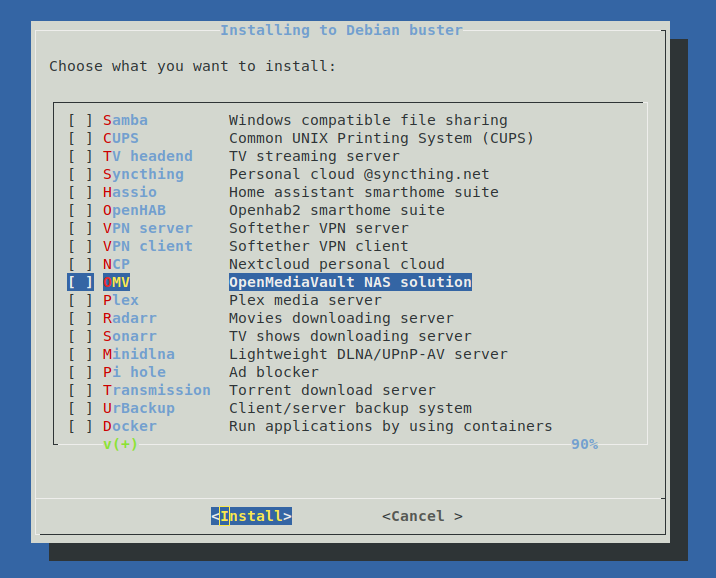
Task: Select the Sonarr entry name
Action: click(x=130, y=336)
